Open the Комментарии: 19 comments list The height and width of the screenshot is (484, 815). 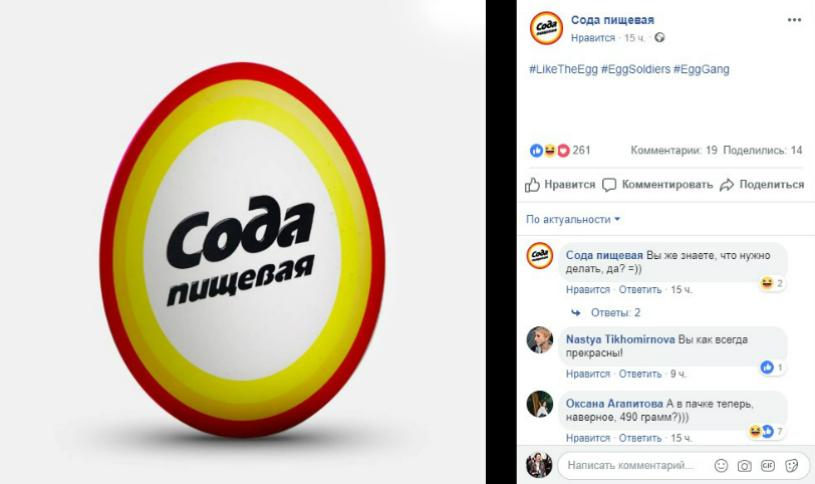click(674, 150)
